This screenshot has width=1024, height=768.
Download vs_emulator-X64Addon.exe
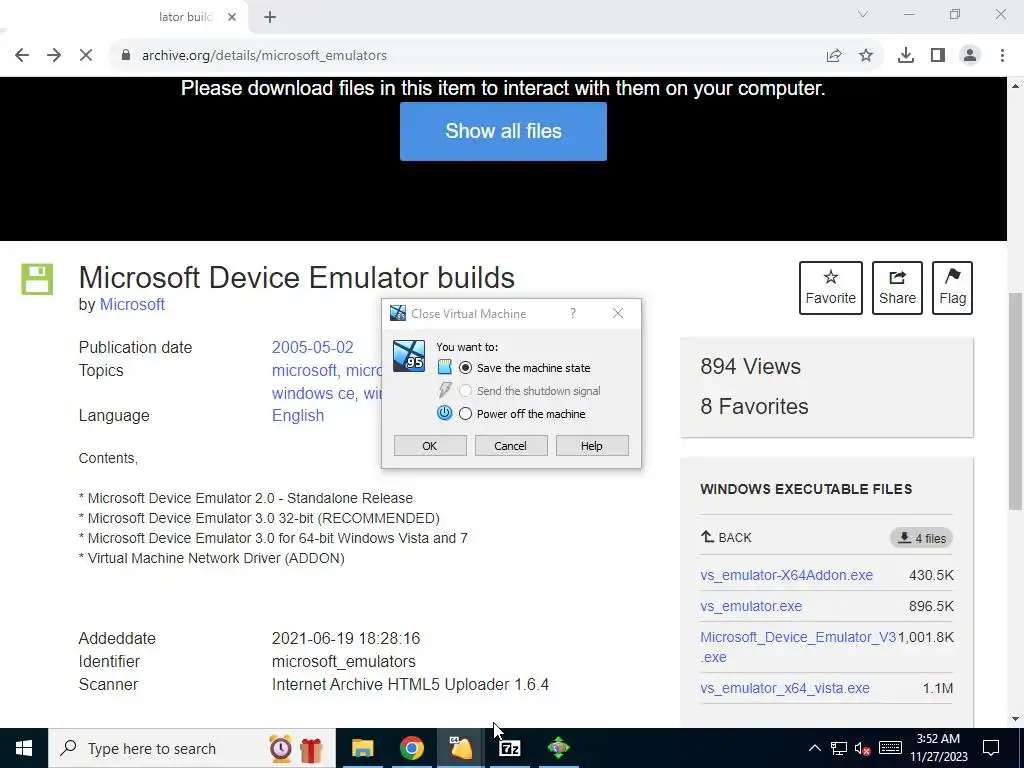786,575
